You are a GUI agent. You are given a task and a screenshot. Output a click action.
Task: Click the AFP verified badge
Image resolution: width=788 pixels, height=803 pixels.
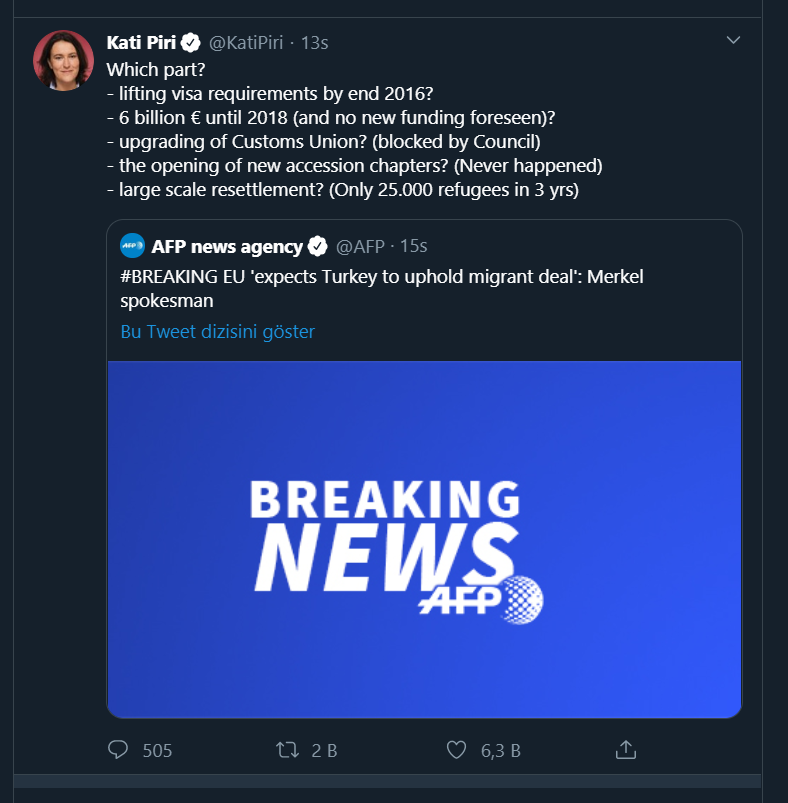tap(318, 246)
